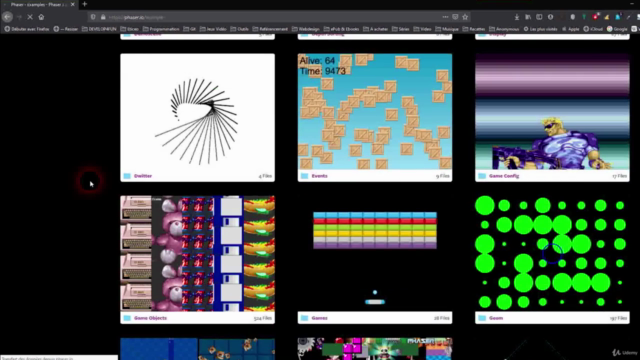Open the Dwitter folder link
This screenshot has width=640, height=360.
143,176
